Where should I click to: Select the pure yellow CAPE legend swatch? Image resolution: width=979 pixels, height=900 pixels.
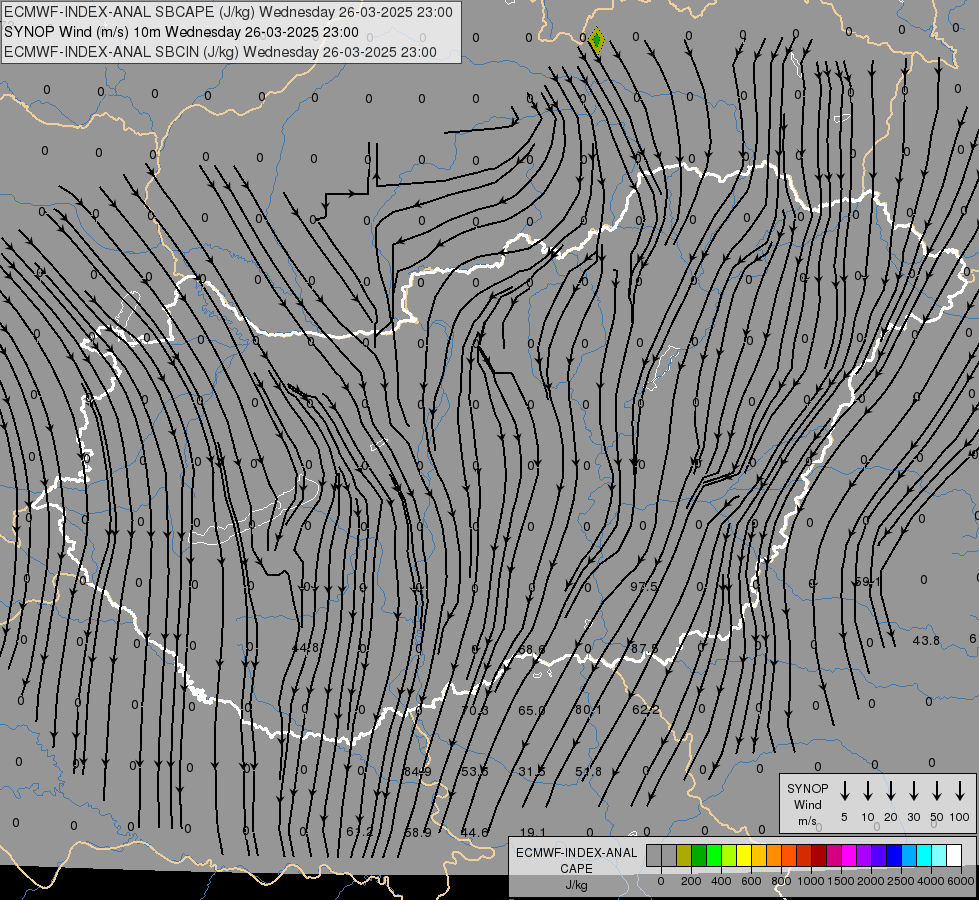click(744, 855)
